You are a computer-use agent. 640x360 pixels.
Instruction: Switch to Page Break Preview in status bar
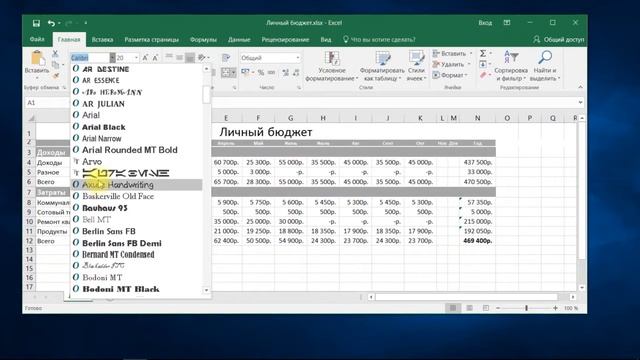pos(486,308)
